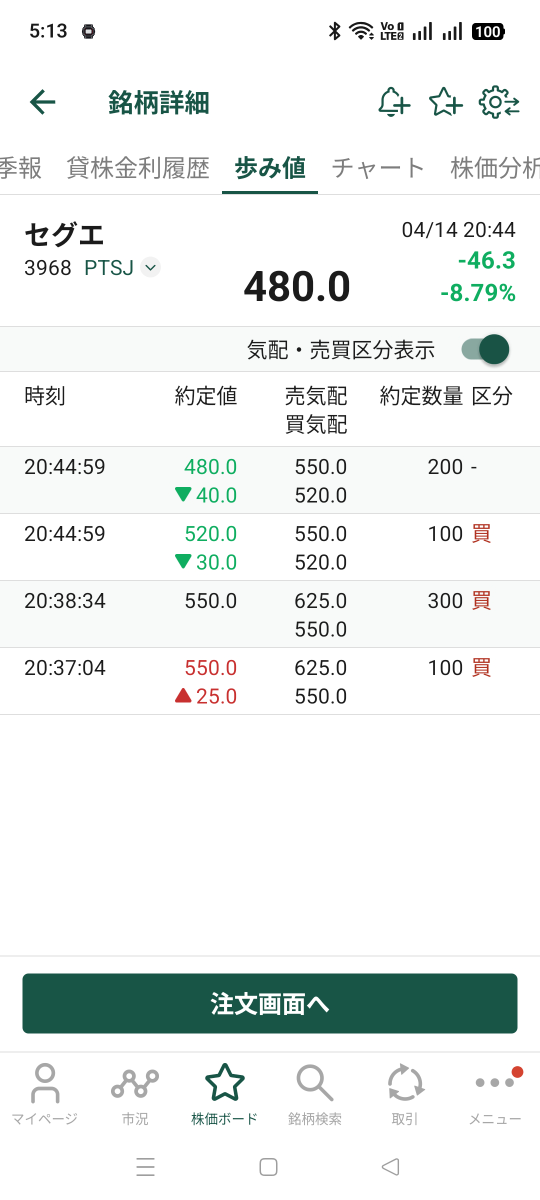The width and height of the screenshot is (540, 1200).
Task: Switch to the チャート tab
Action: (378, 168)
